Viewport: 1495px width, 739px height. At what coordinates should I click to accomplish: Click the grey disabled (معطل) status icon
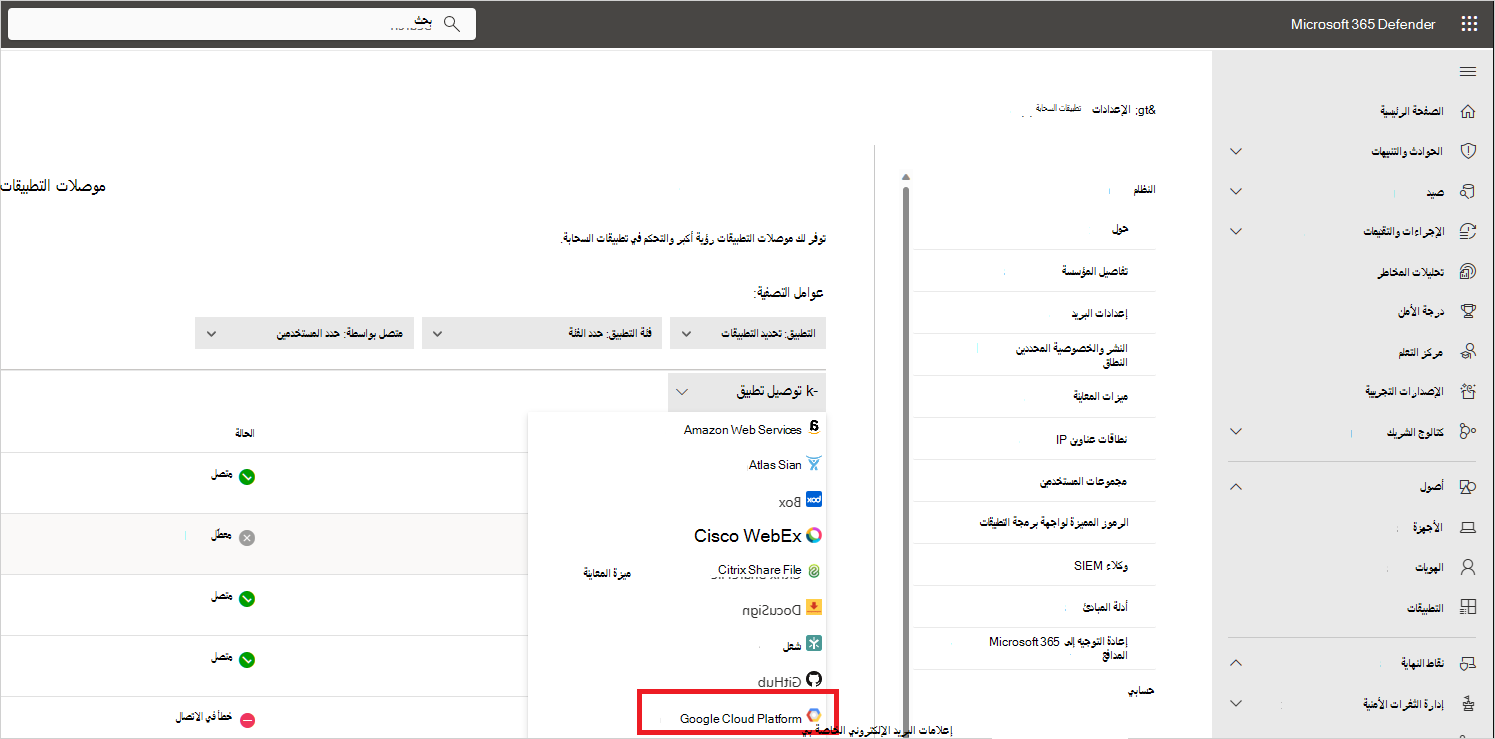[247, 538]
